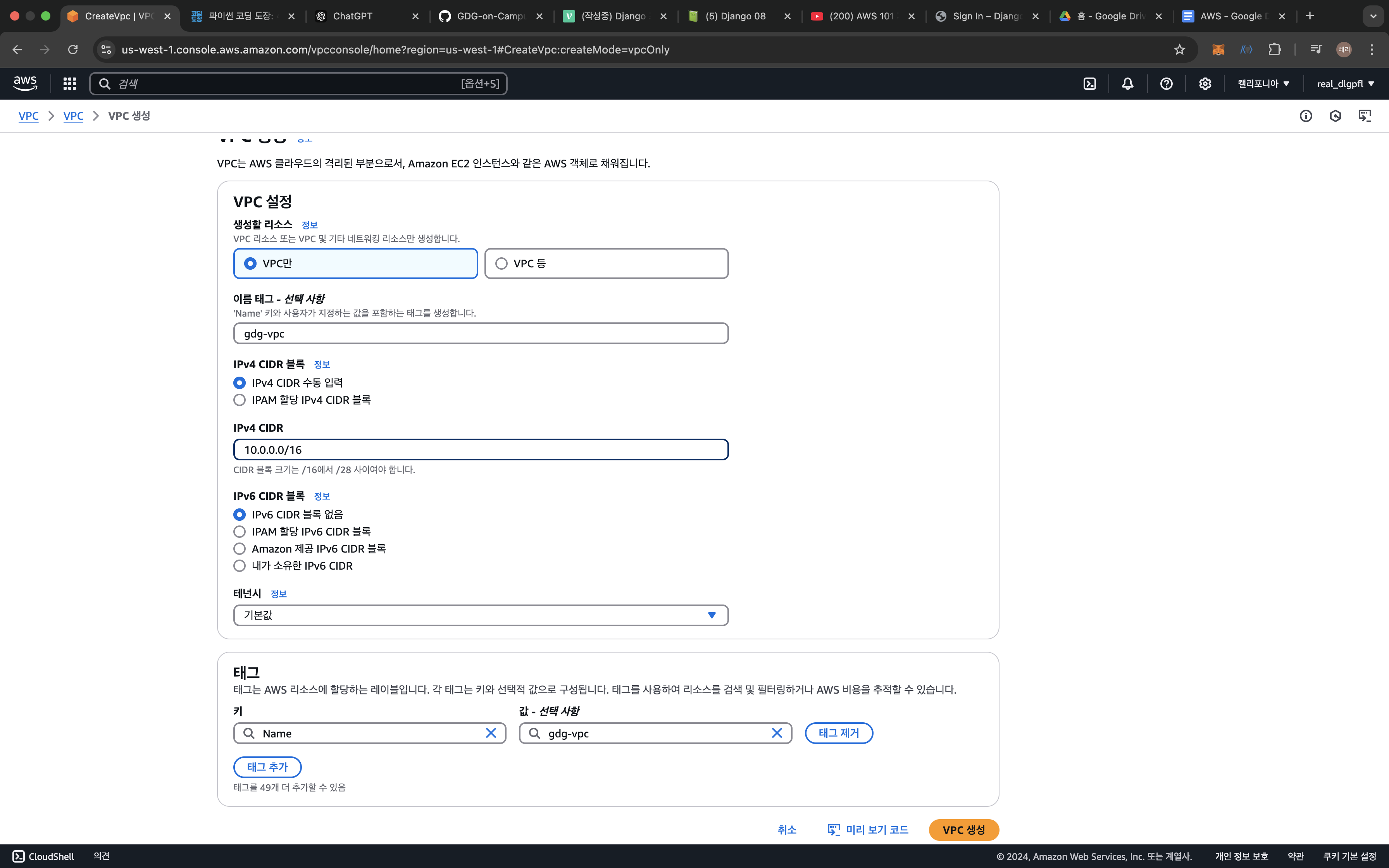1389x868 pixels.
Task: Click the blue signal extension icon
Action: coord(1246,50)
